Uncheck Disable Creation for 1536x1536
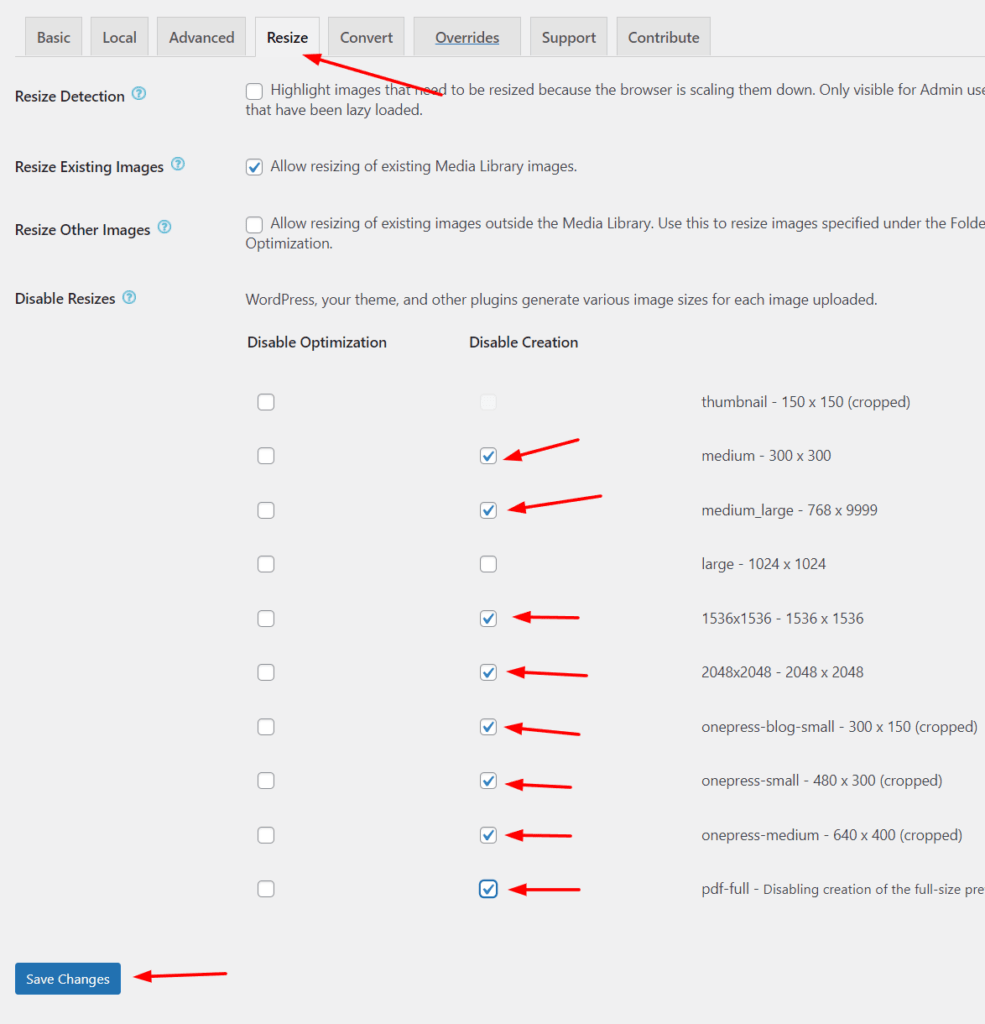Image resolution: width=985 pixels, height=1024 pixels. coord(488,618)
